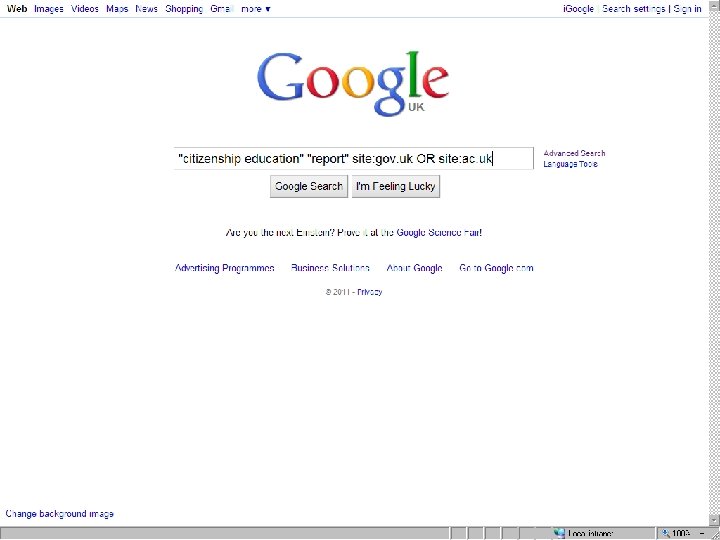
Task: Open Gmail from the top navigation
Action: [x=222, y=9]
